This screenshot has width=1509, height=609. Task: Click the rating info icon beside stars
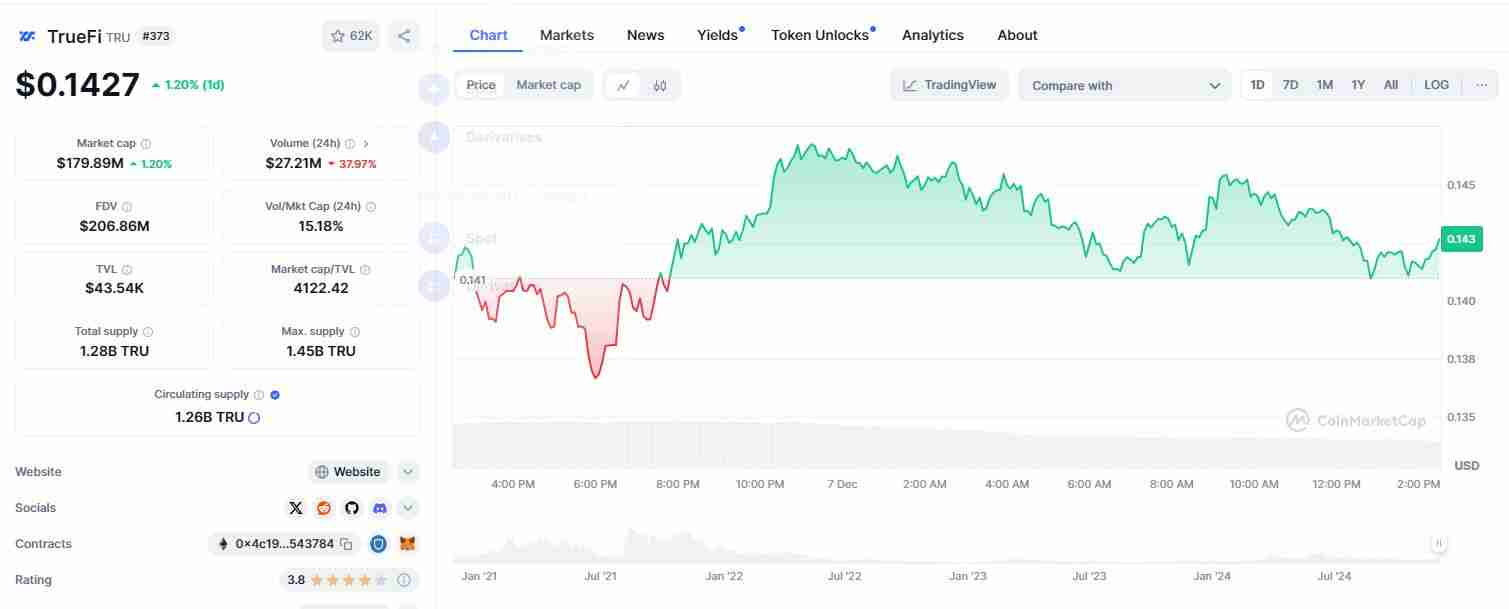404,580
